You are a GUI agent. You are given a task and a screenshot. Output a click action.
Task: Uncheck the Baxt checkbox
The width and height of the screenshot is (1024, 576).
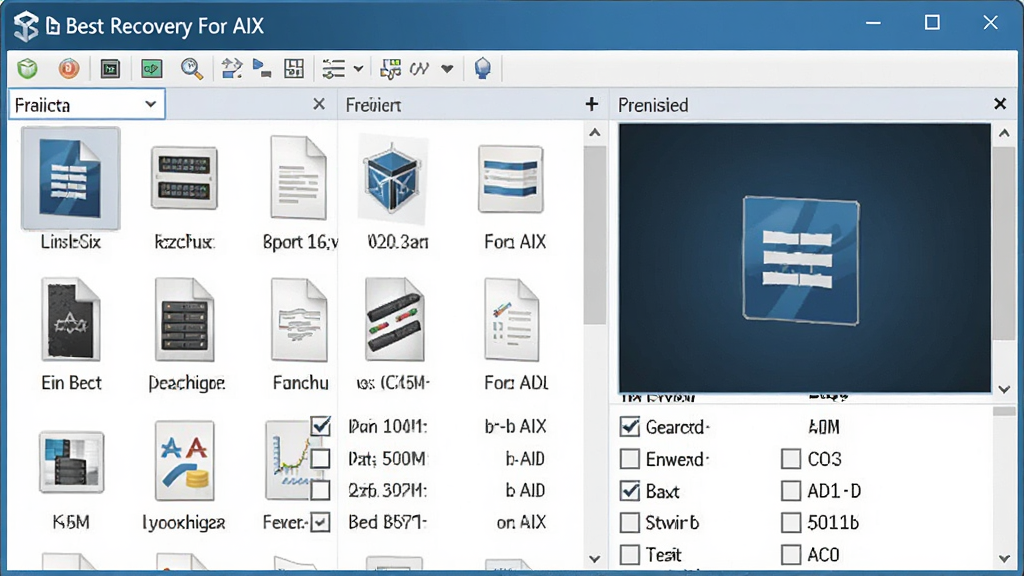tap(630, 490)
